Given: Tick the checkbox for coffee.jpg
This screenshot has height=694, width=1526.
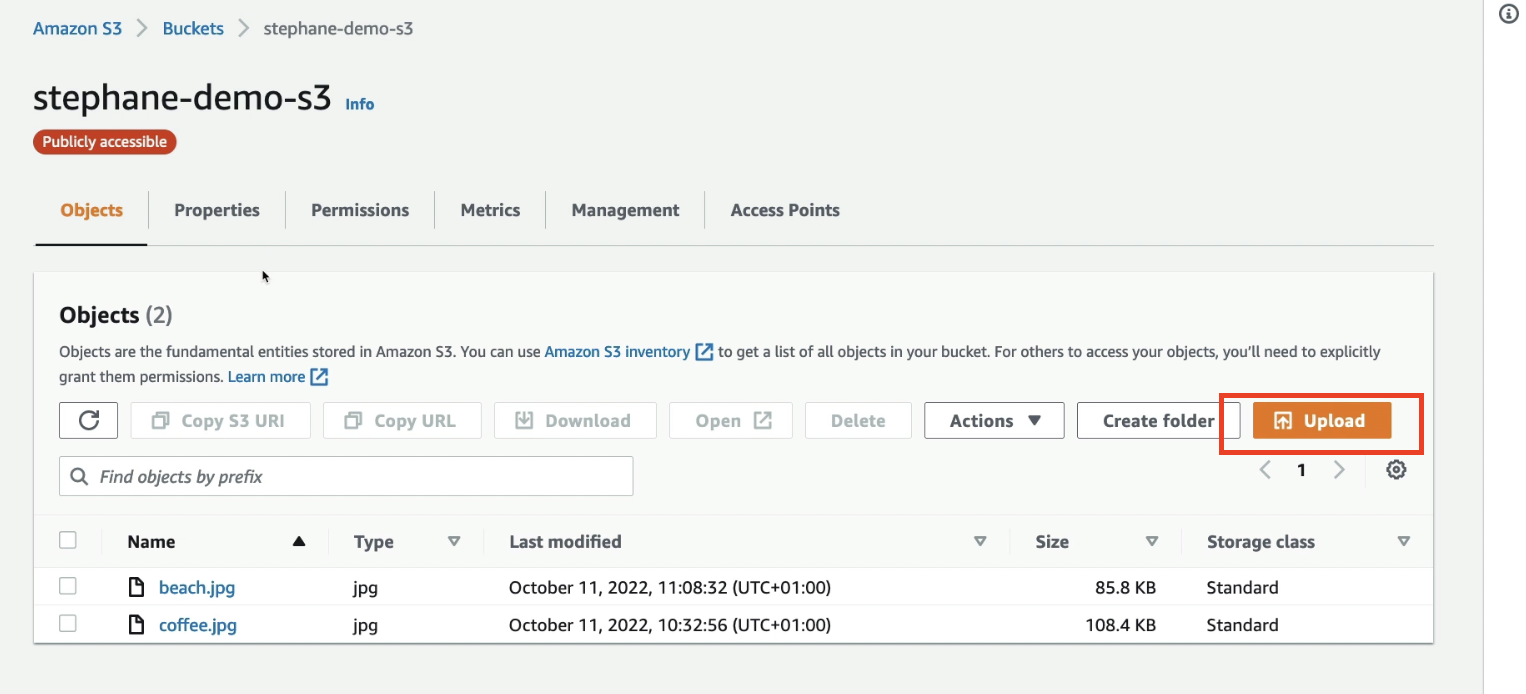Looking at the screenshot, I should click(68, 624).
